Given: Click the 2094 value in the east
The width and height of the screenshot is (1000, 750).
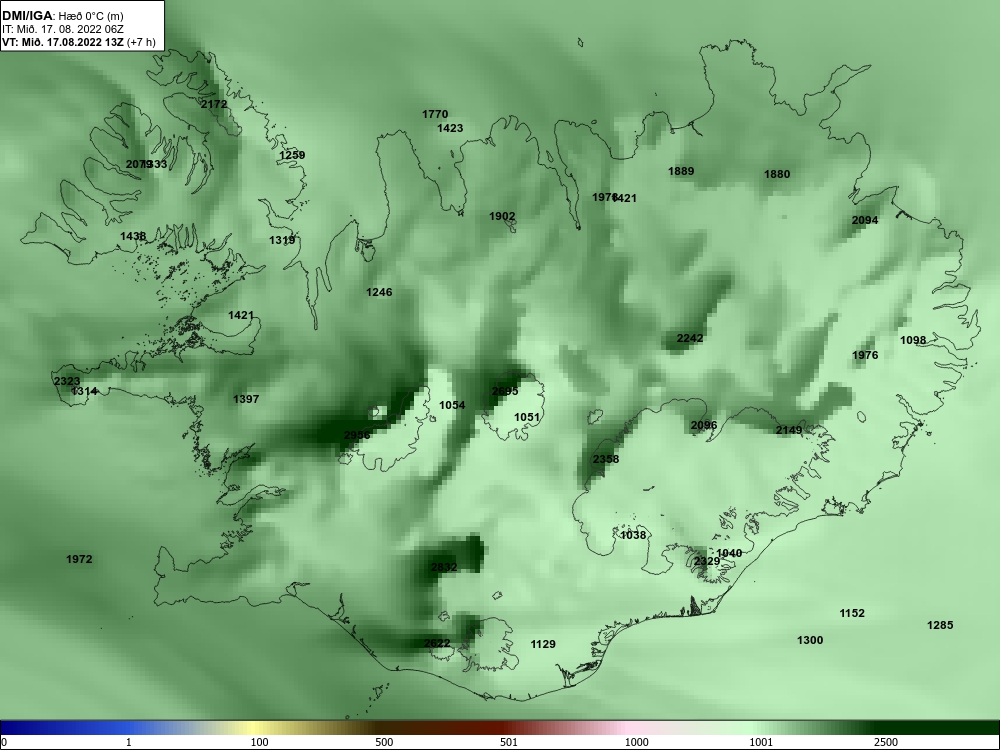Looking at the screenshot, I should tap(865, 220).
